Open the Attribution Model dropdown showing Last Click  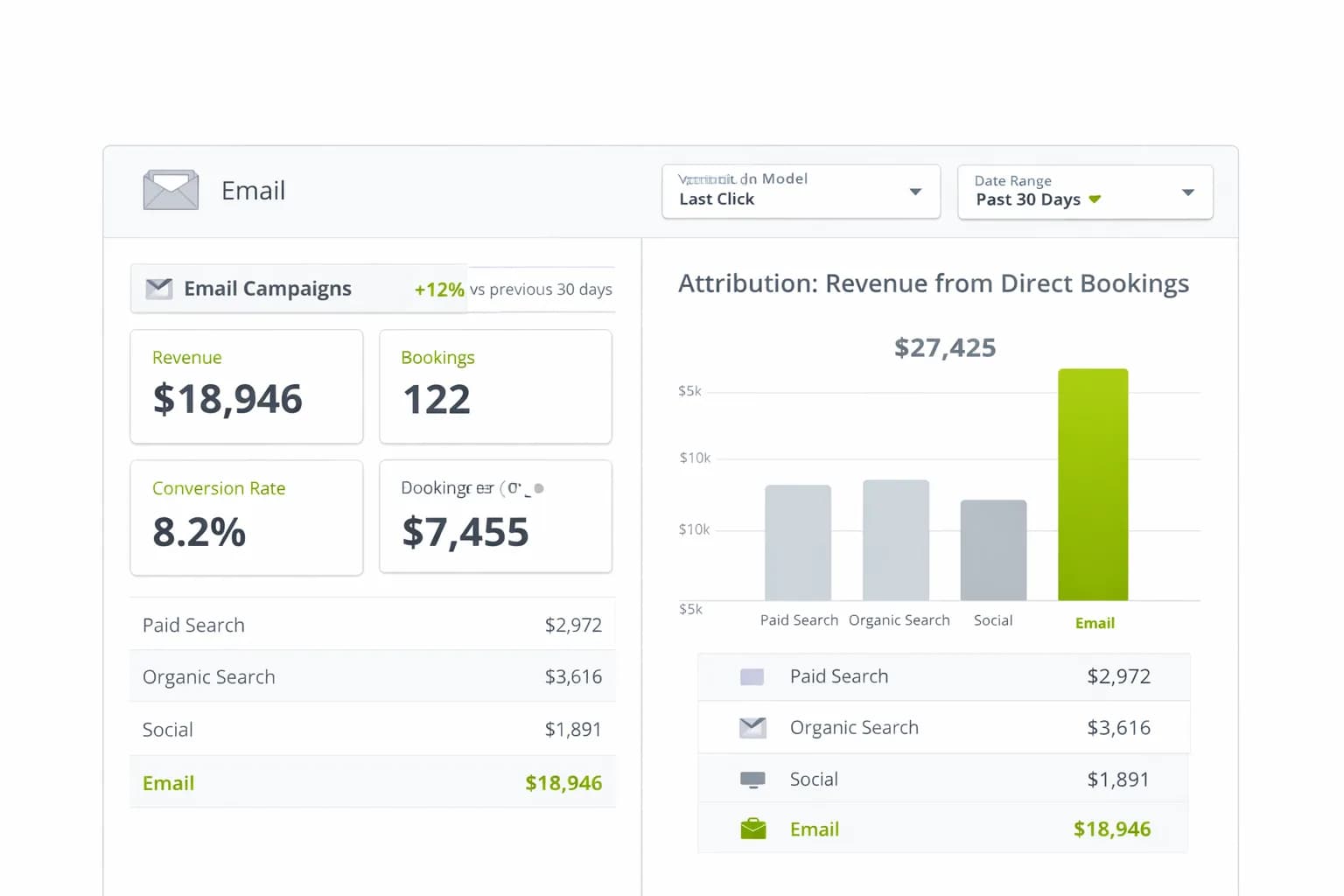click(x=801, y=192)
